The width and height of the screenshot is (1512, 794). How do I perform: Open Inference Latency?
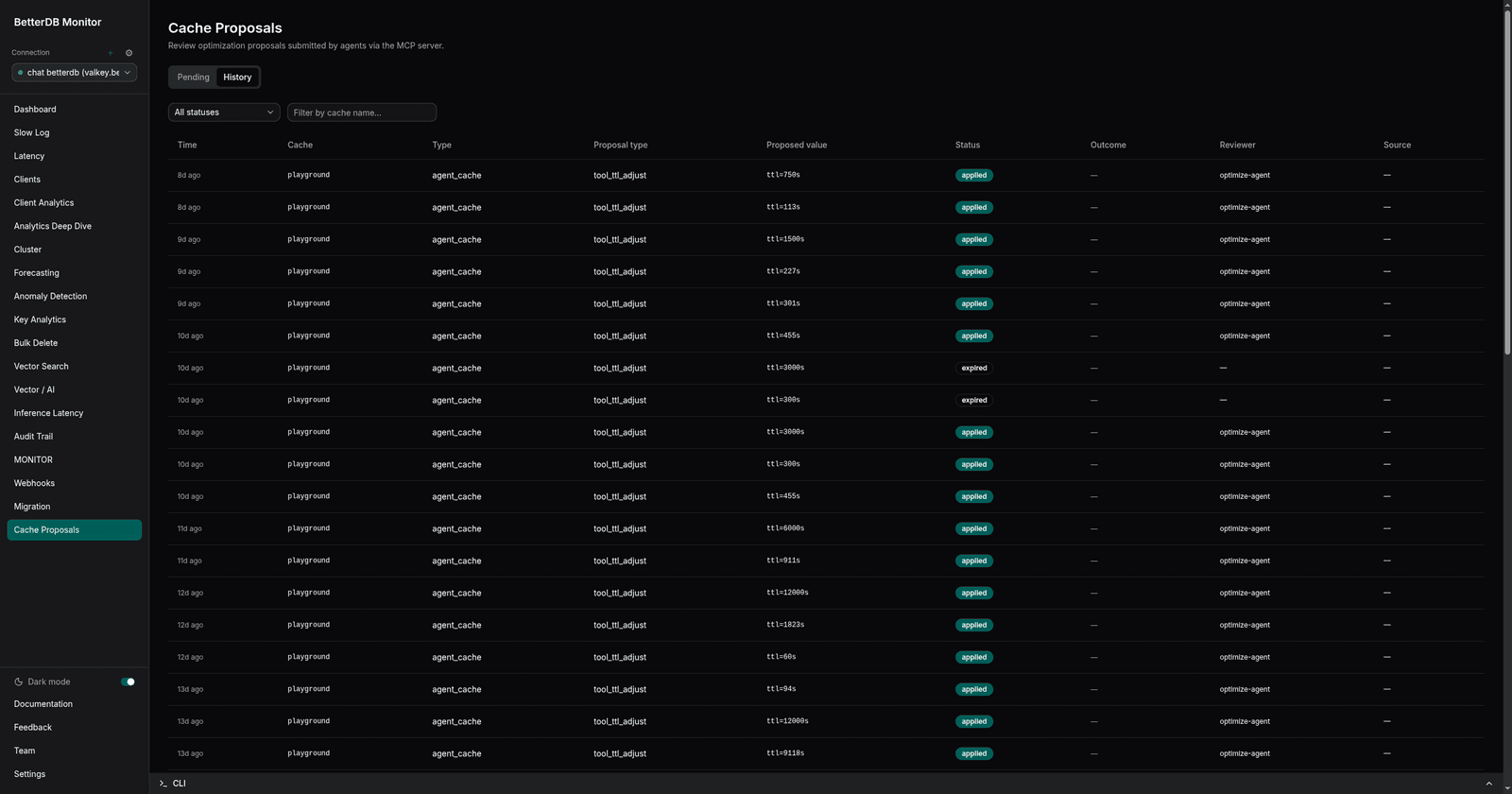pos(74,413)
